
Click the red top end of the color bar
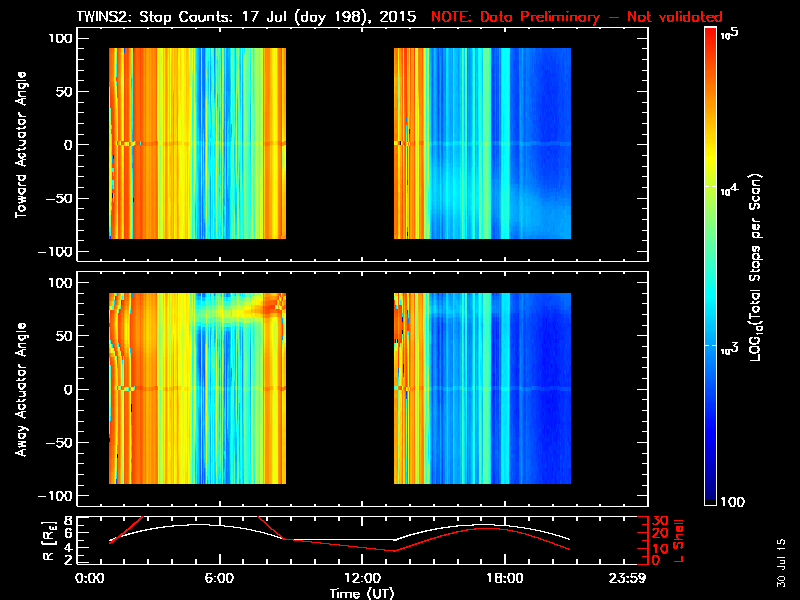click(710, 40)
